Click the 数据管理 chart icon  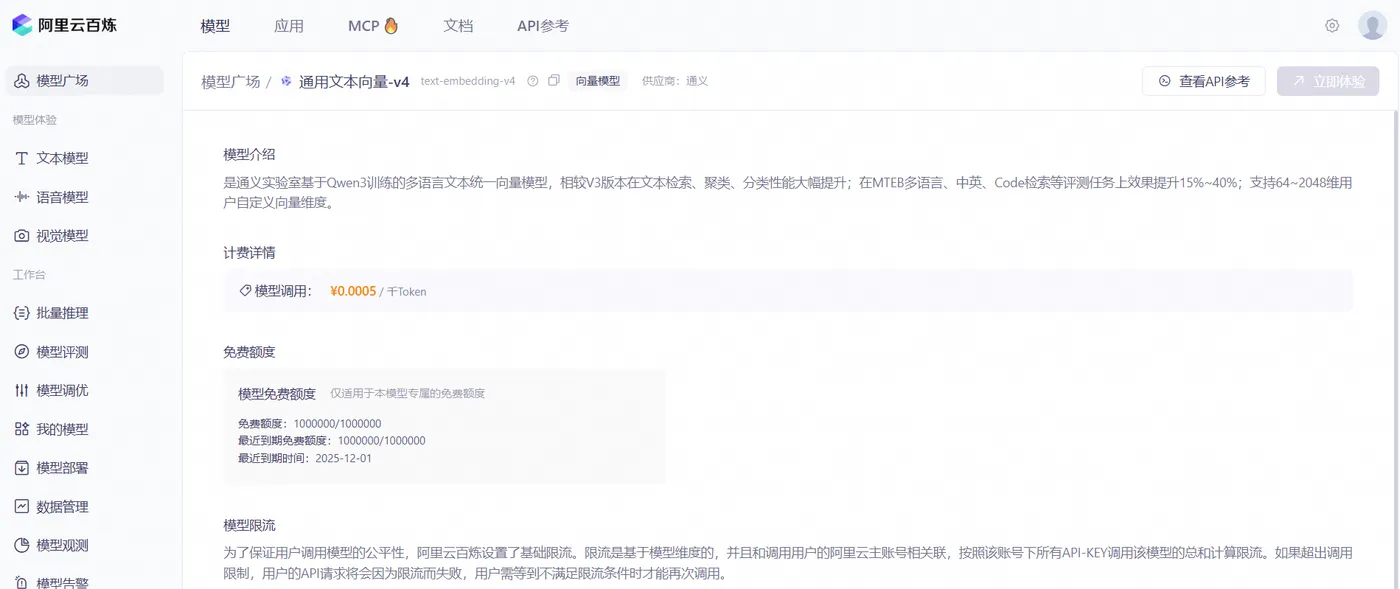(x=22, y=507)
